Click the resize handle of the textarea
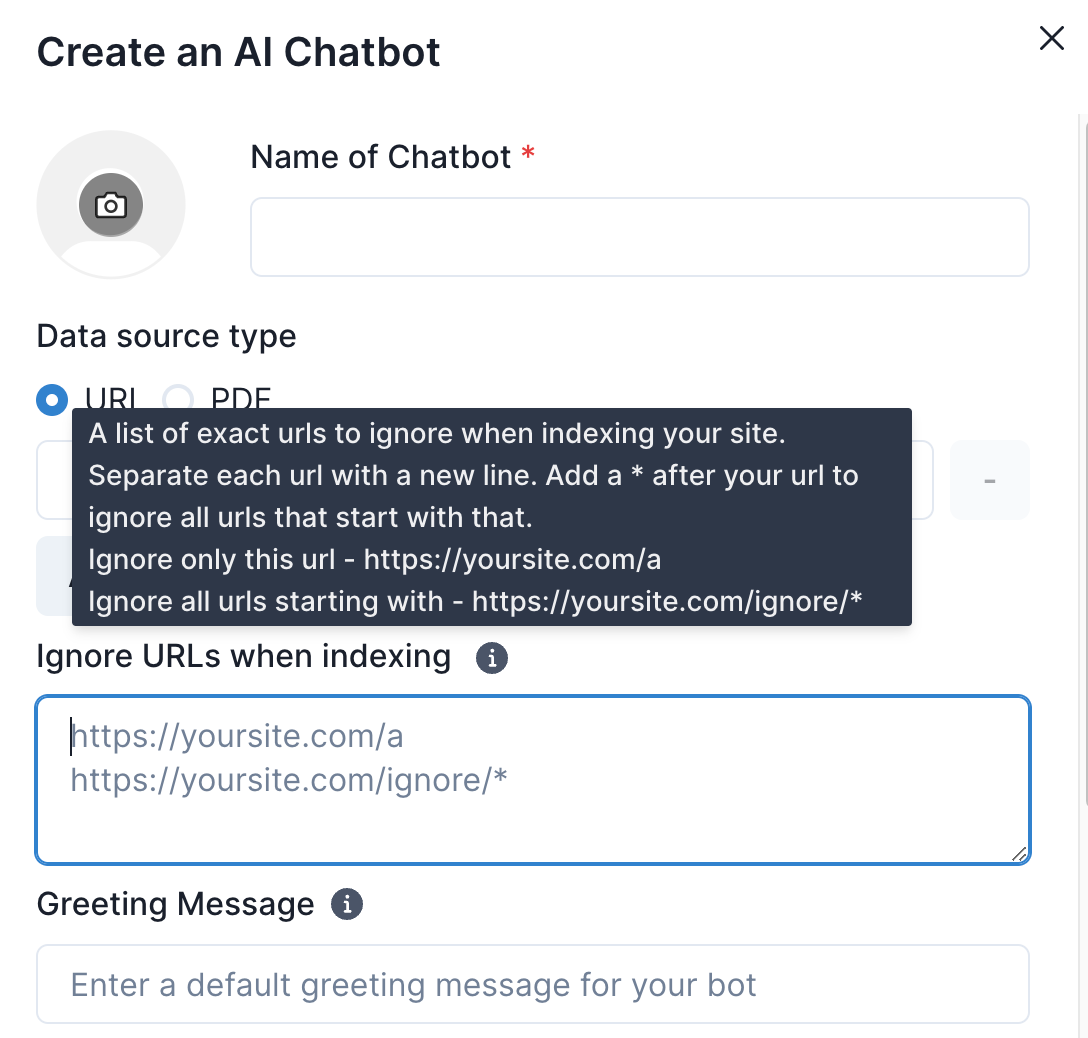 click(x=1018, y=853)
